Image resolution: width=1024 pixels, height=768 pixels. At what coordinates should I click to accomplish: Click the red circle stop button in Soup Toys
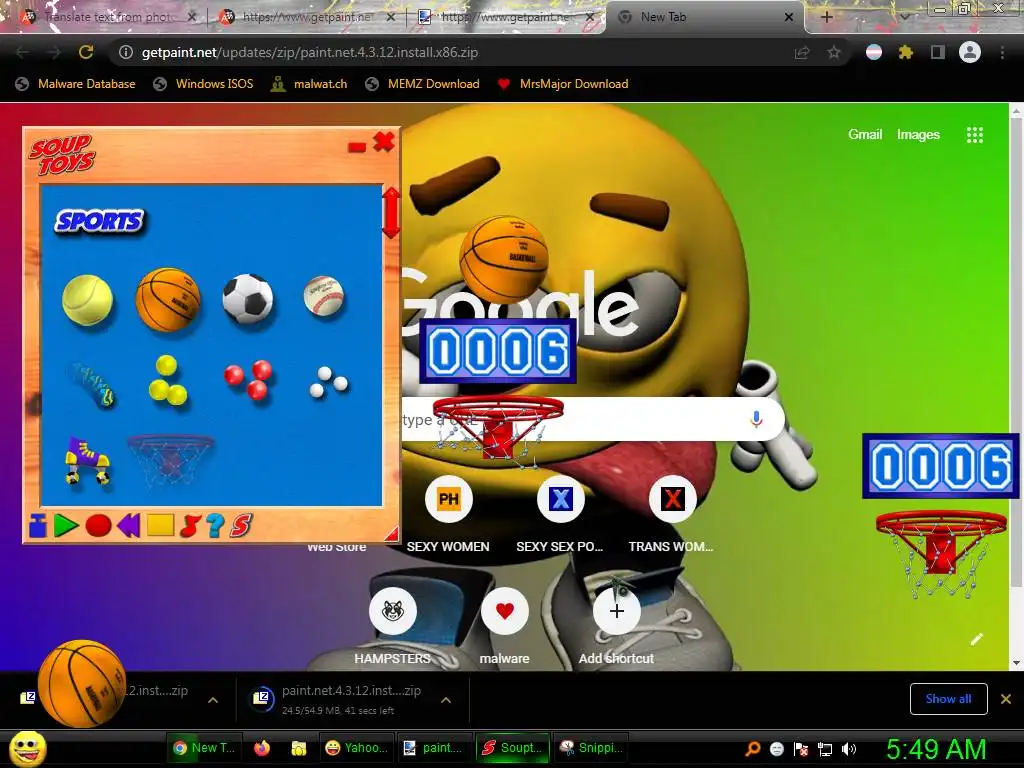98,525
